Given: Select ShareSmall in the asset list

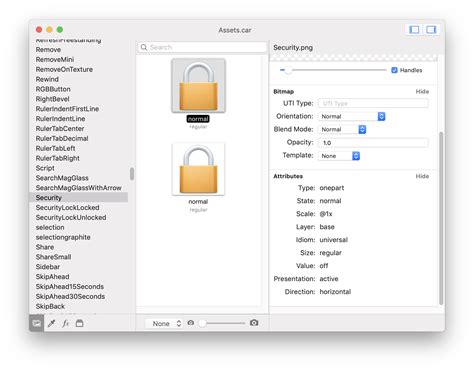Looking at the screenshot, I should (53, 257).
